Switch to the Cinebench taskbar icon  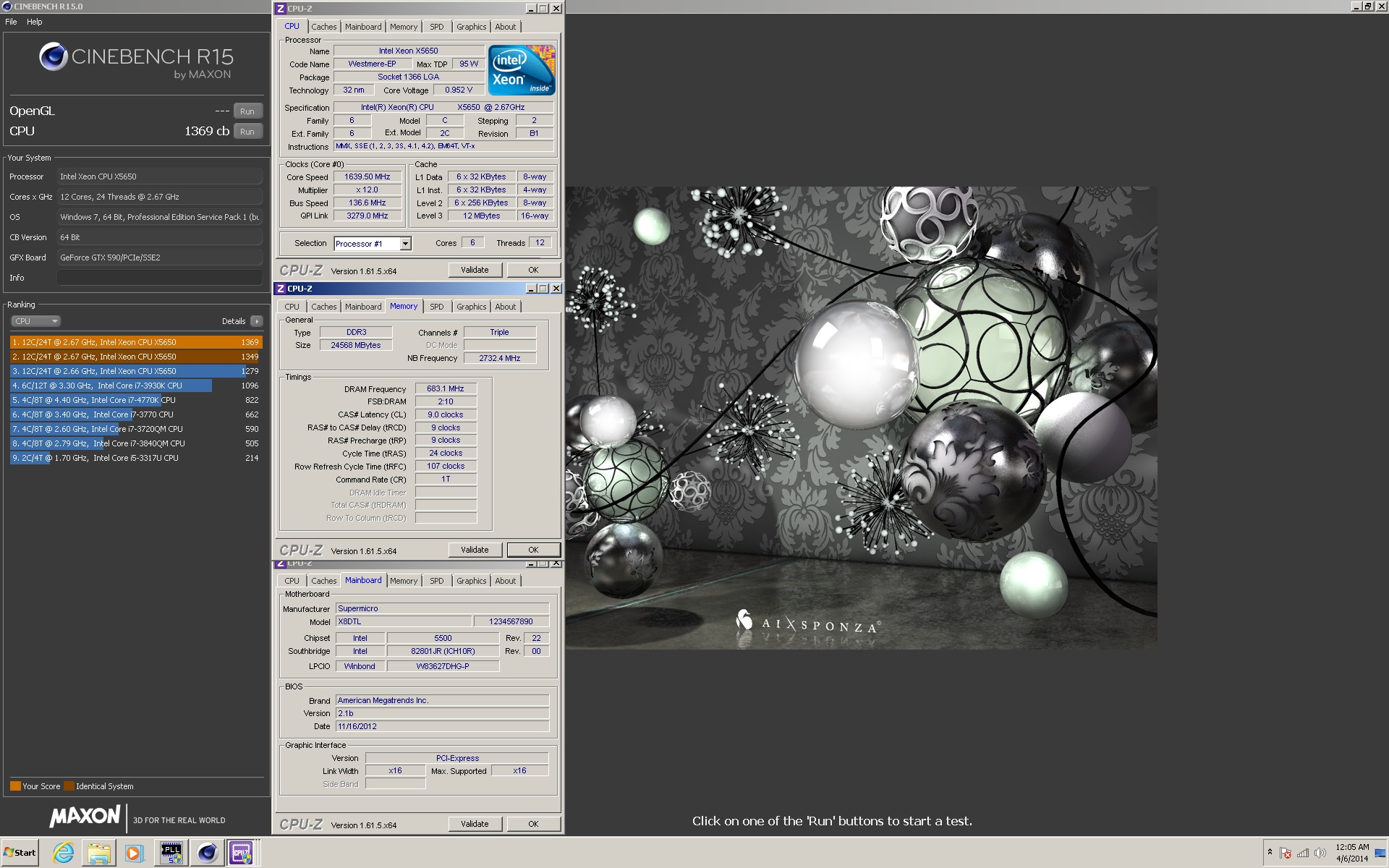(x=207, y=853)
